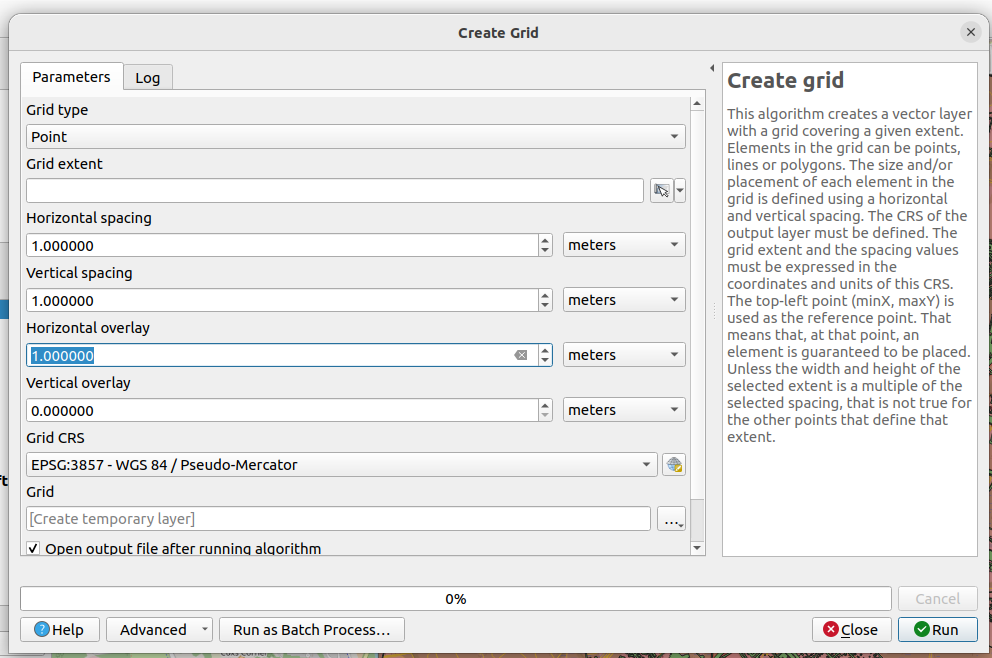992x658 pixels.
Task: Select the Parameters tab
Action: click(71, 77)
